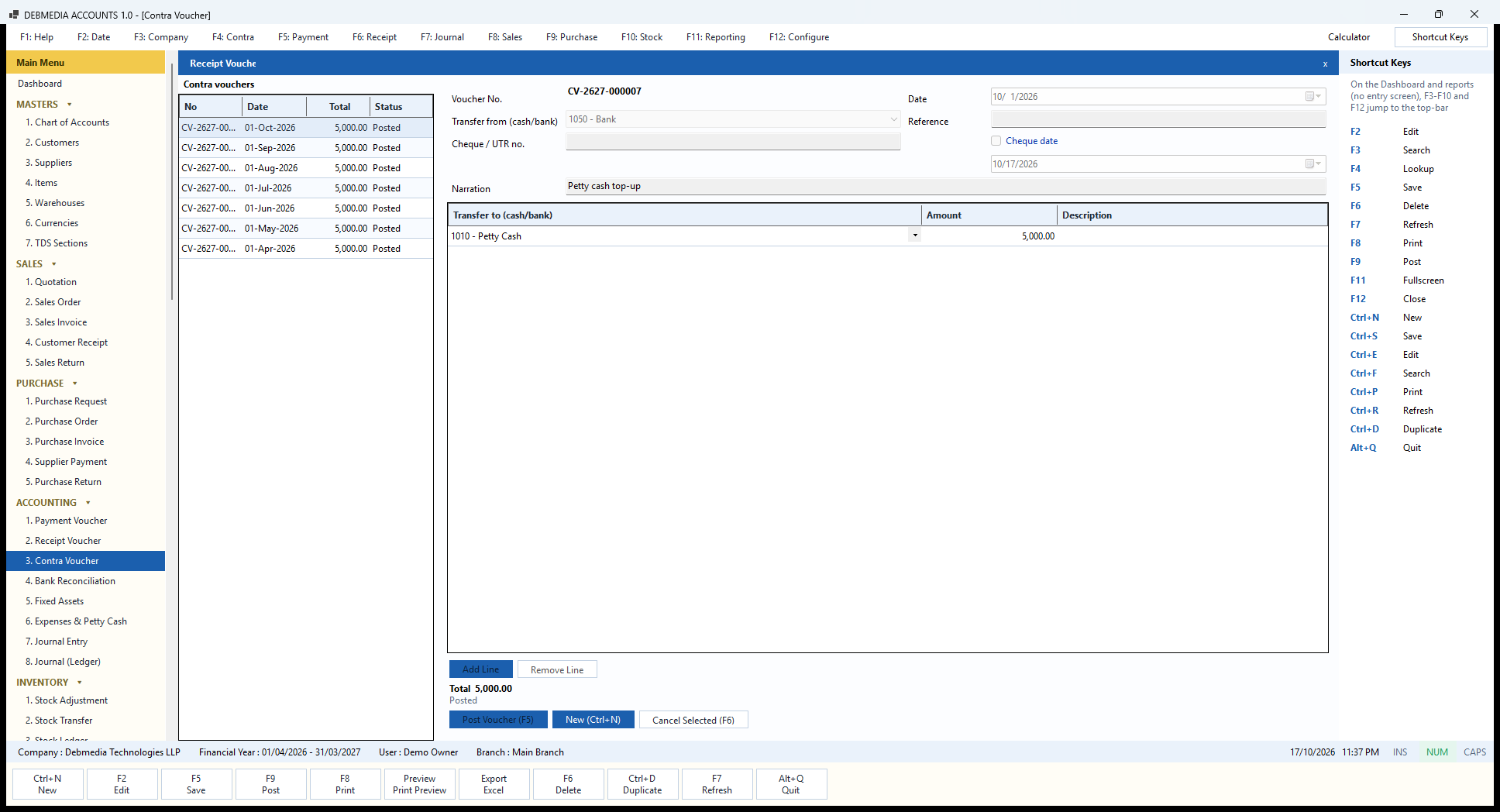Viewport: 1500px width, 812px height.
Task: Collapse the MASTERS section arrow
Action: (x=70, y=105)
